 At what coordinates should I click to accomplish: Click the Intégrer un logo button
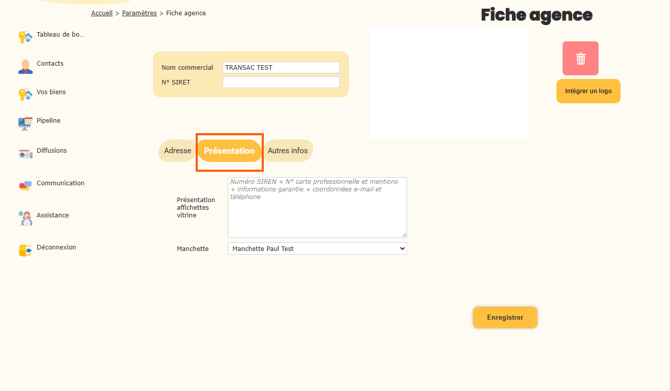(x=588, y=91)
